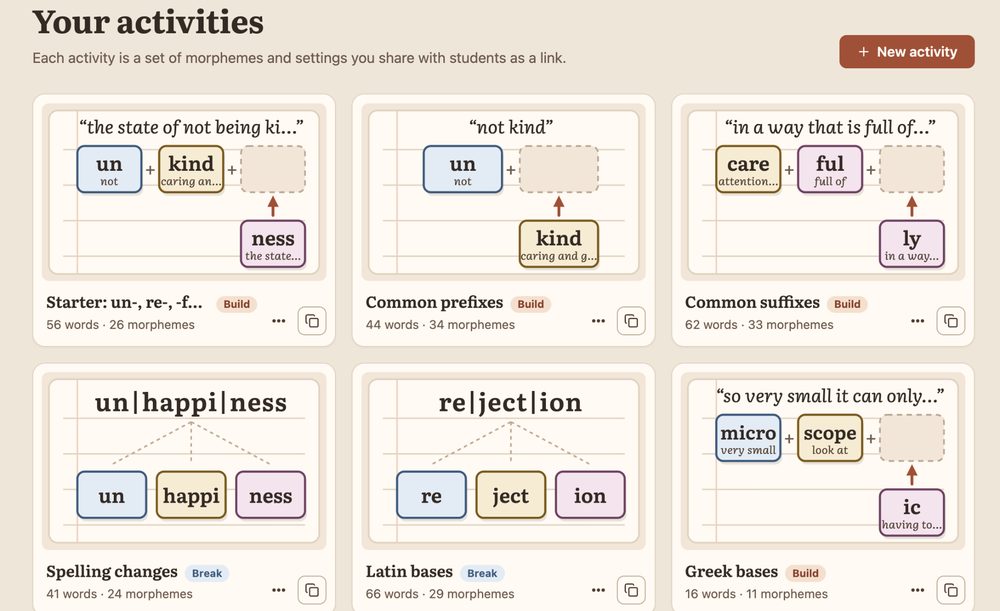Duplicate the Starter activity with copy icon
1000x611 pixels.
(312, 321)
